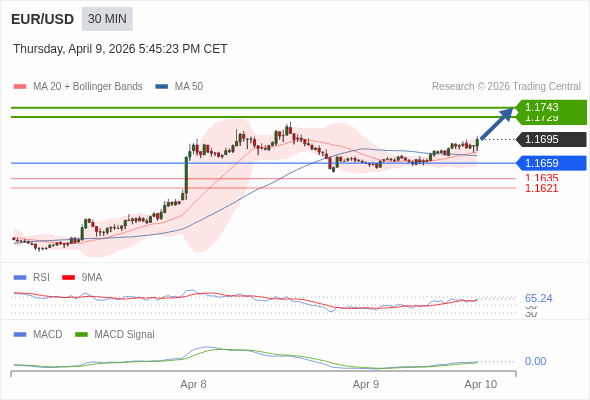Click the 9MA red legend swatch
The width and height of the screenshot is (590, 400).
[68, 278]
